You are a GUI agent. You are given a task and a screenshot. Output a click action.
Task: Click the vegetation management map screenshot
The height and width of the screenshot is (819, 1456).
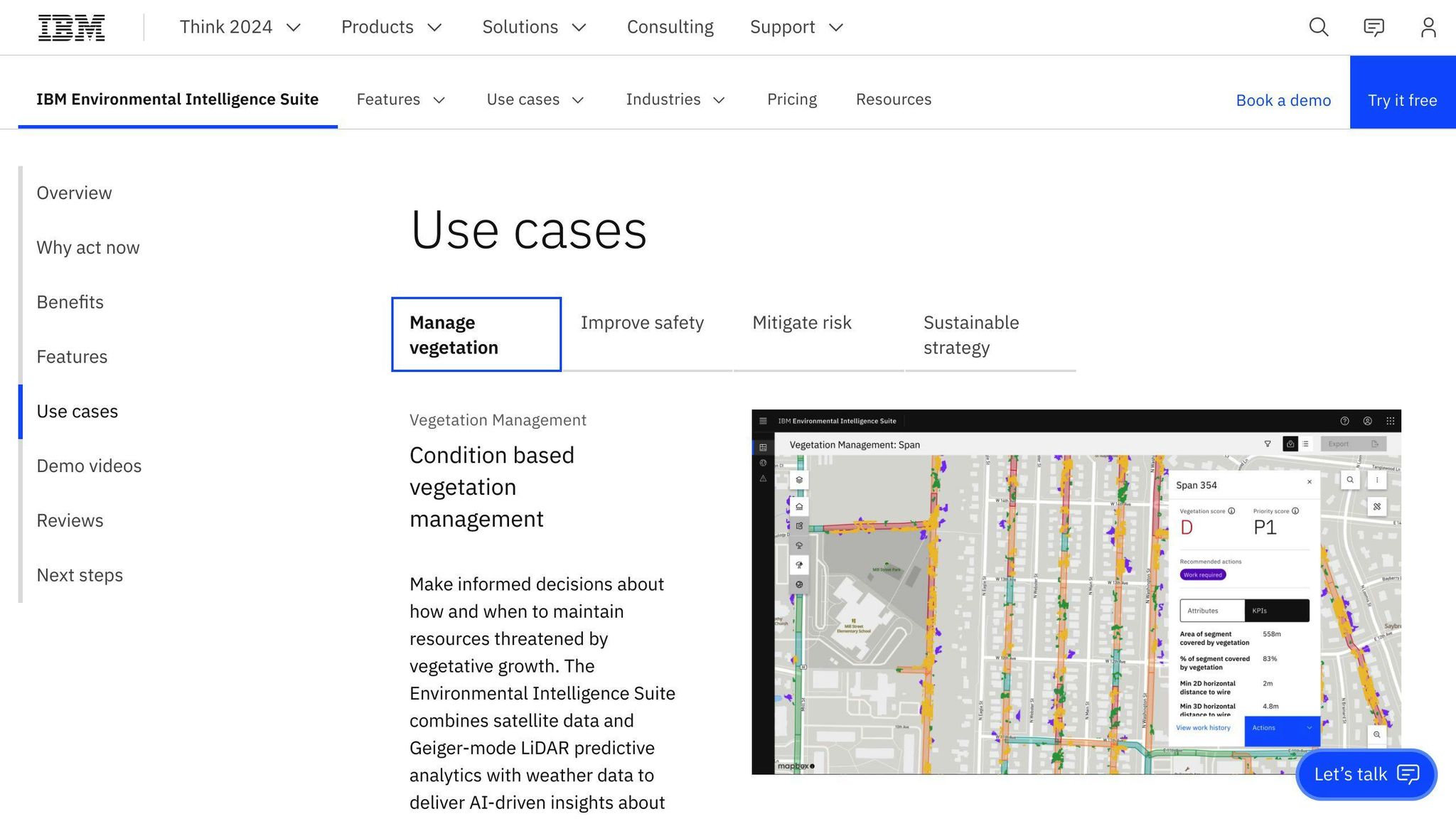point(1076,591)
